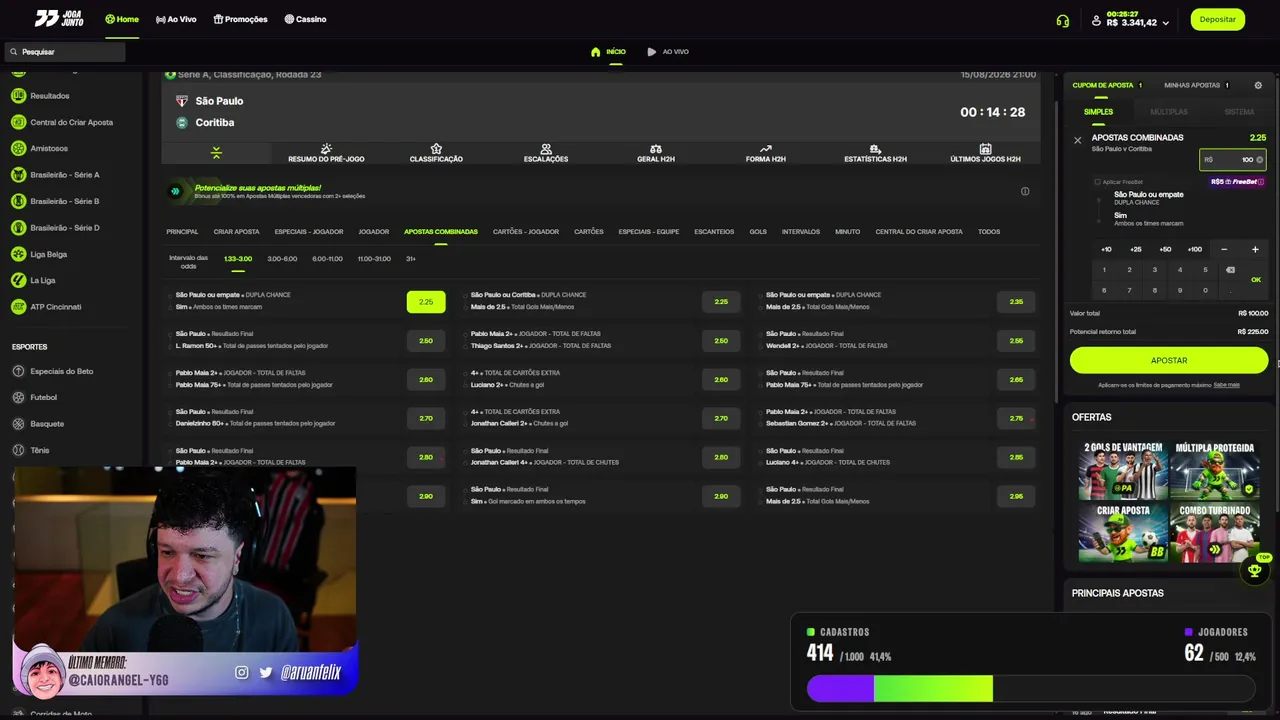Filter odds by 31+ range

click(x=411, y=259)
